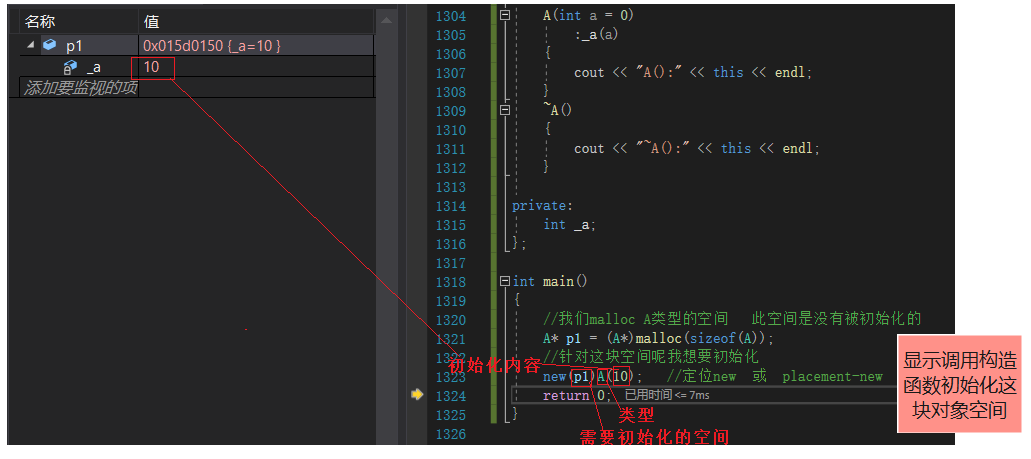
Task: Click the watch panel scrollbar up arrow
Action: click(x=387, y=20)
